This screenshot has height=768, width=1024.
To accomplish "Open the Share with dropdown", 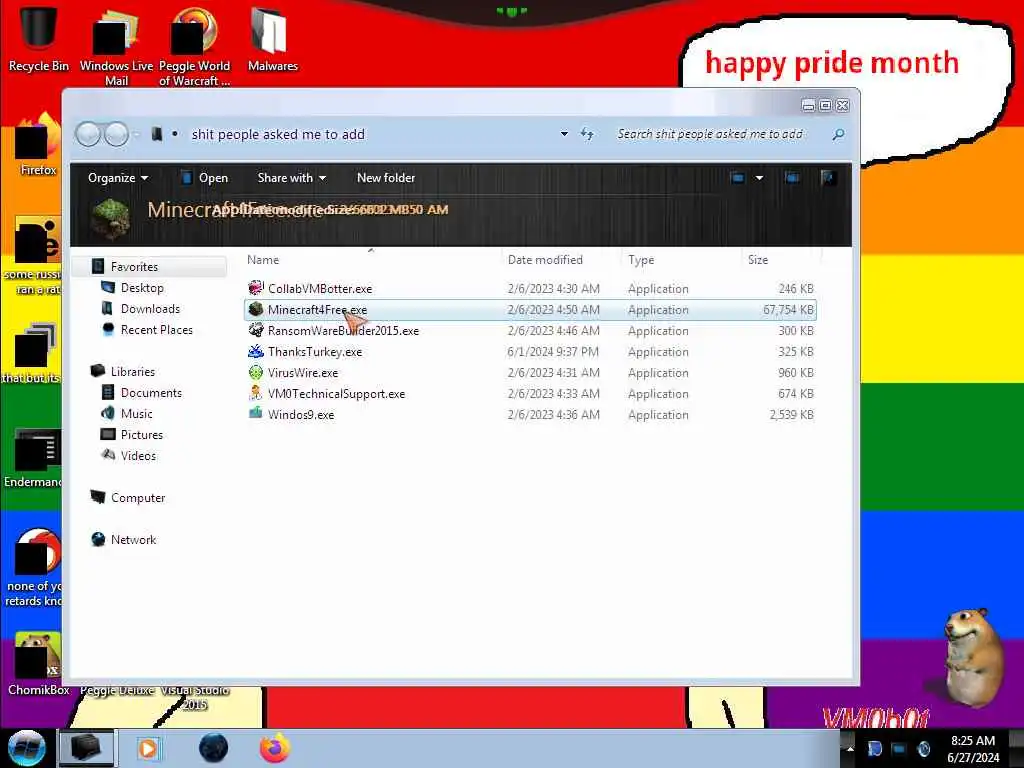I will [x=291, y=178].
